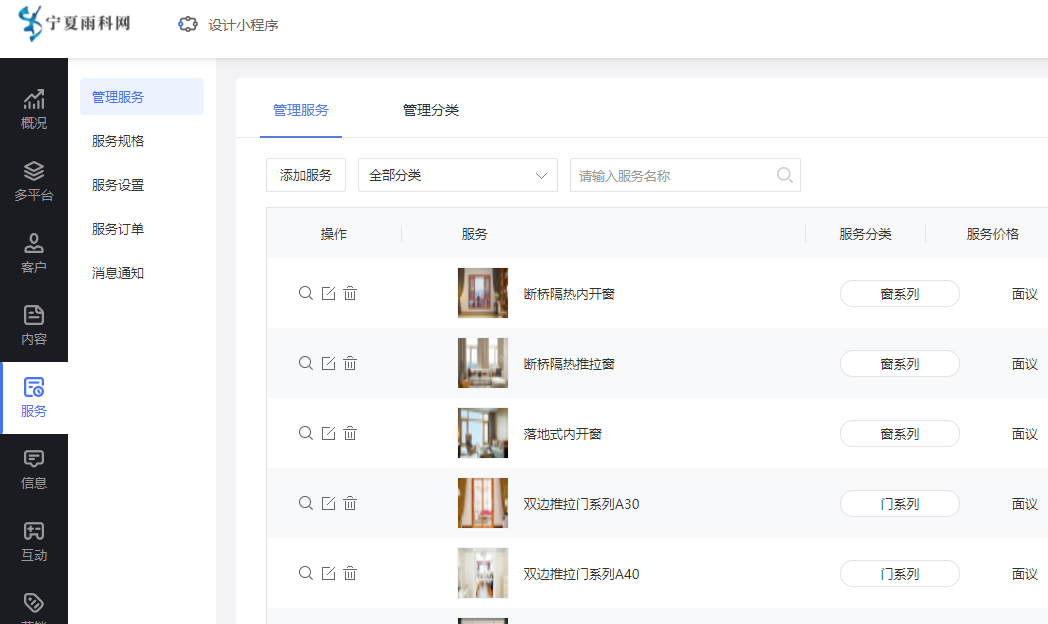
Task: View details of 双边推拉门系列A40
Action: click(x=305, y=573)
